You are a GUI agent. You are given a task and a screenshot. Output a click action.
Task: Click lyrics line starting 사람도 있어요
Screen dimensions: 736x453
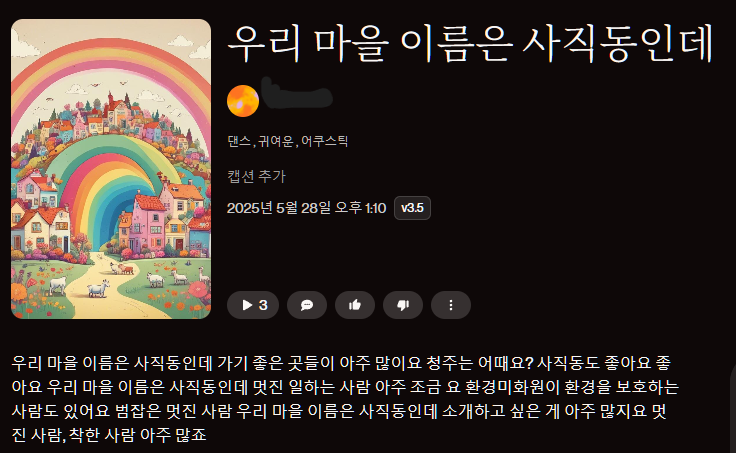tap(339, 411)
